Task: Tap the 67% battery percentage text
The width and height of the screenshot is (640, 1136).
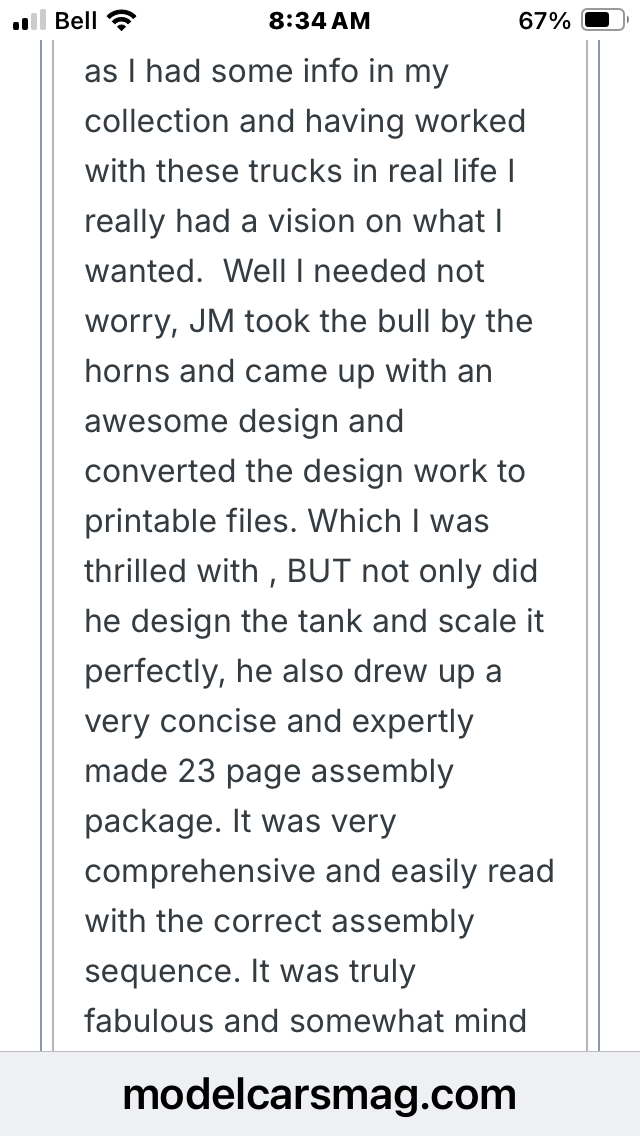Action: pyautogui.click(x=544, y=21)
